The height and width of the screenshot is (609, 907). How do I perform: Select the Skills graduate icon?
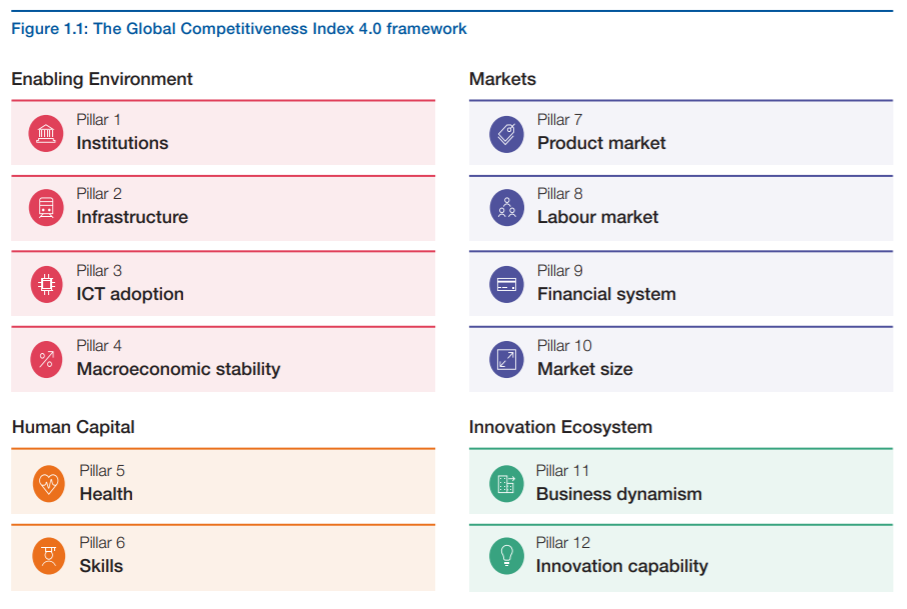tap(49, 556)
